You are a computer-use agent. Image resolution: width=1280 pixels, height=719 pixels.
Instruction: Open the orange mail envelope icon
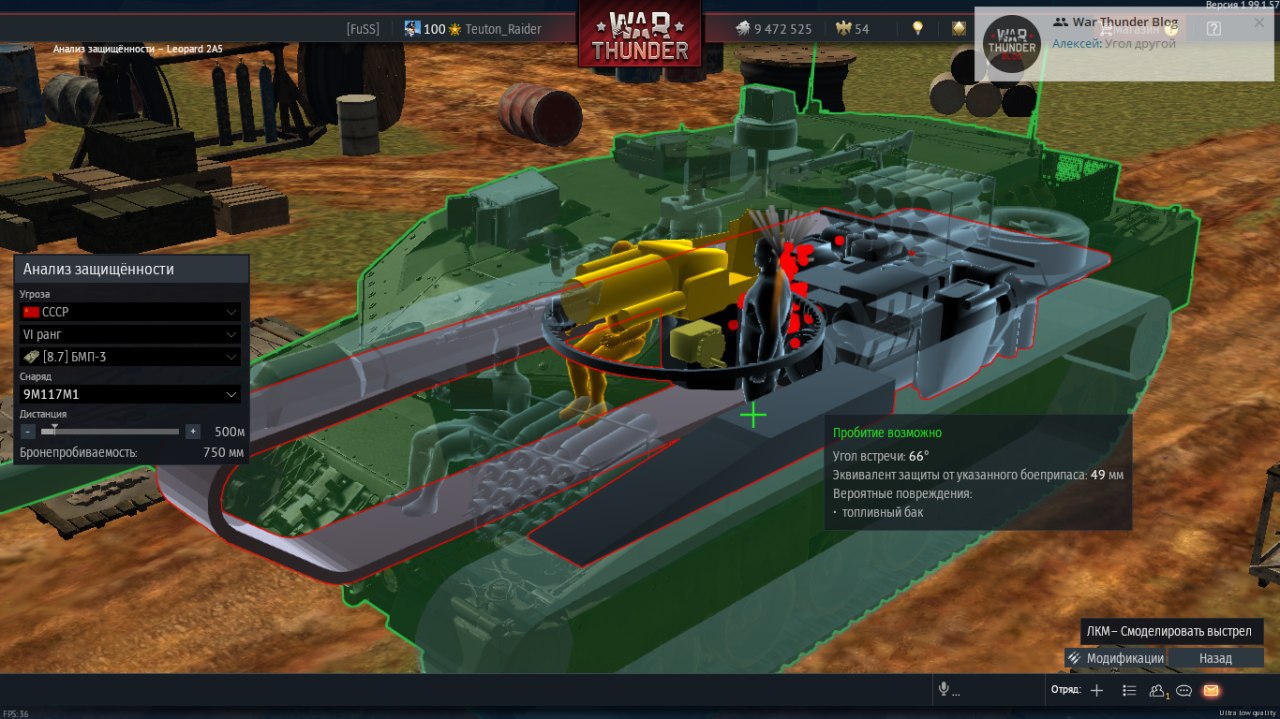pos(1211,690)
